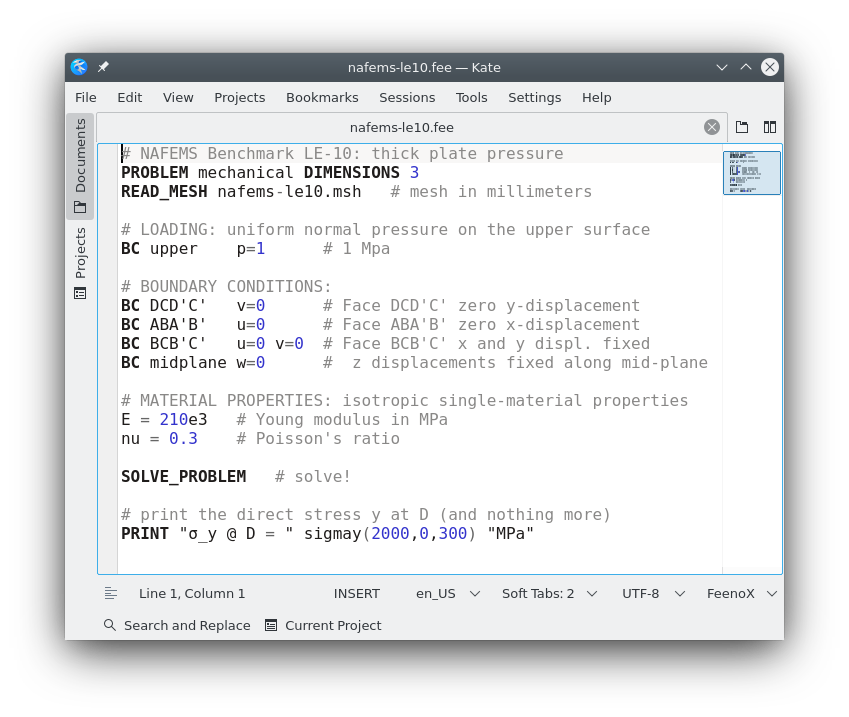Click the nafems-le10.fee document tab

(x=401, y=127)
